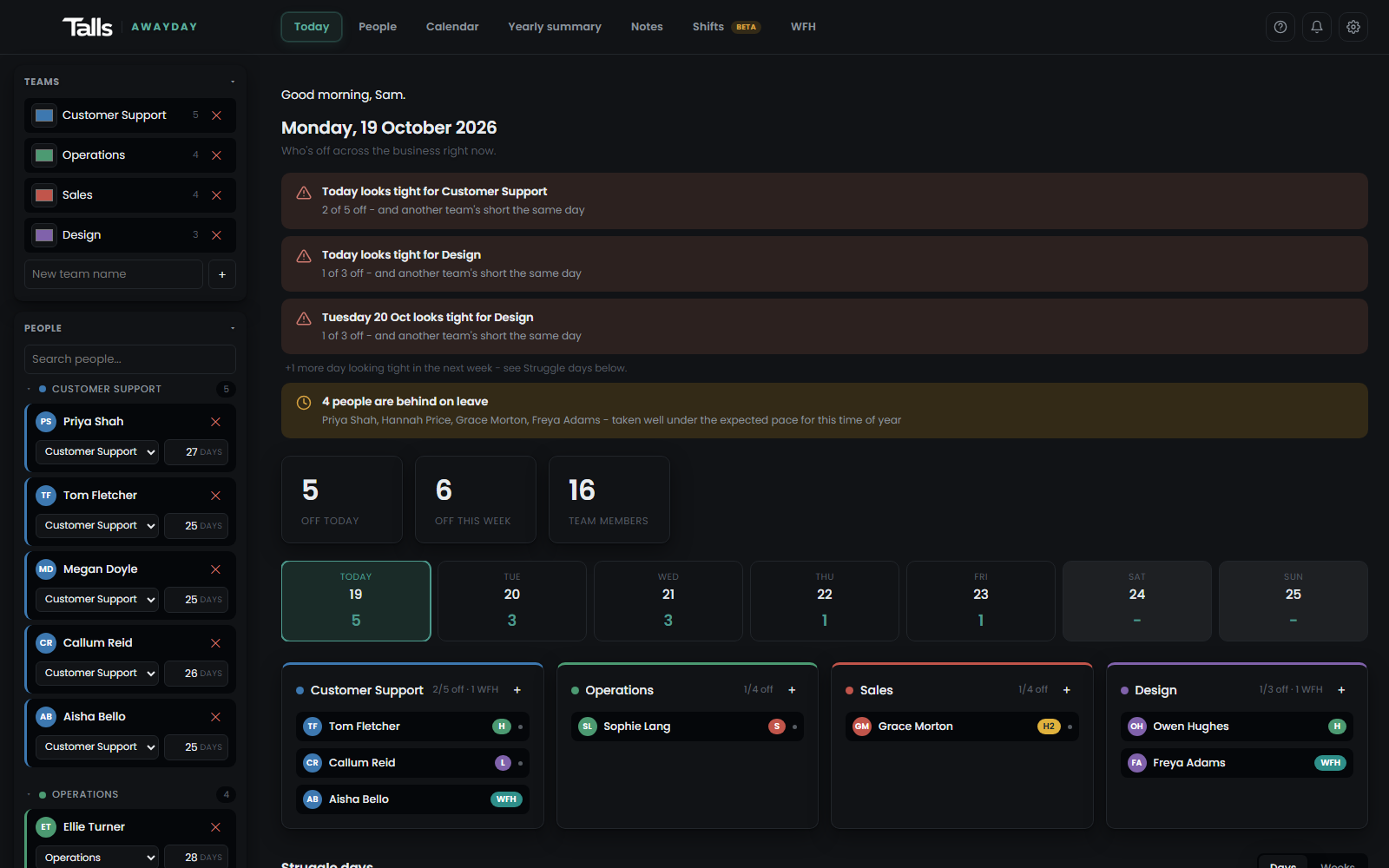This screenshot has height=868, width=1389.
Task: Add leave to the Sales card
Action: coord(1067,690)
